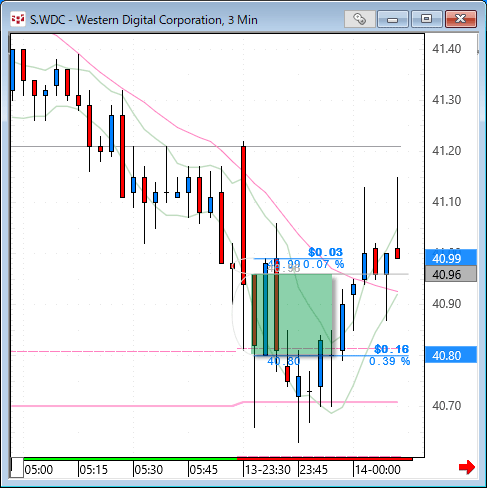Click the blue 40.80 price label
The width and height of the screenshot is (487, 488).
coord(451,355)
